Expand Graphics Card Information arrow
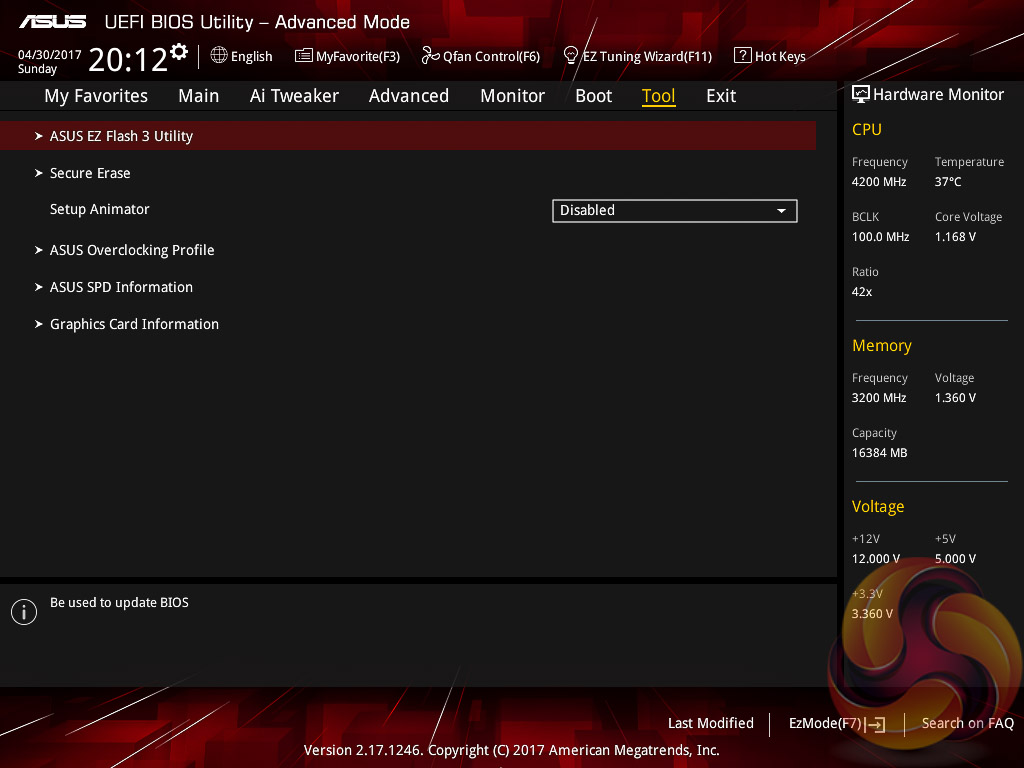 tap(39, 324)
